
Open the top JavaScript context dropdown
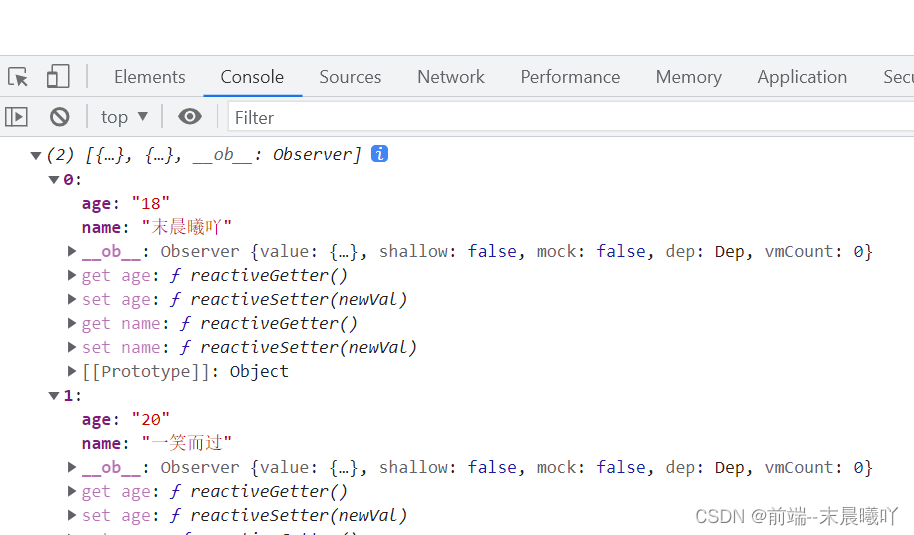(124, 117)
